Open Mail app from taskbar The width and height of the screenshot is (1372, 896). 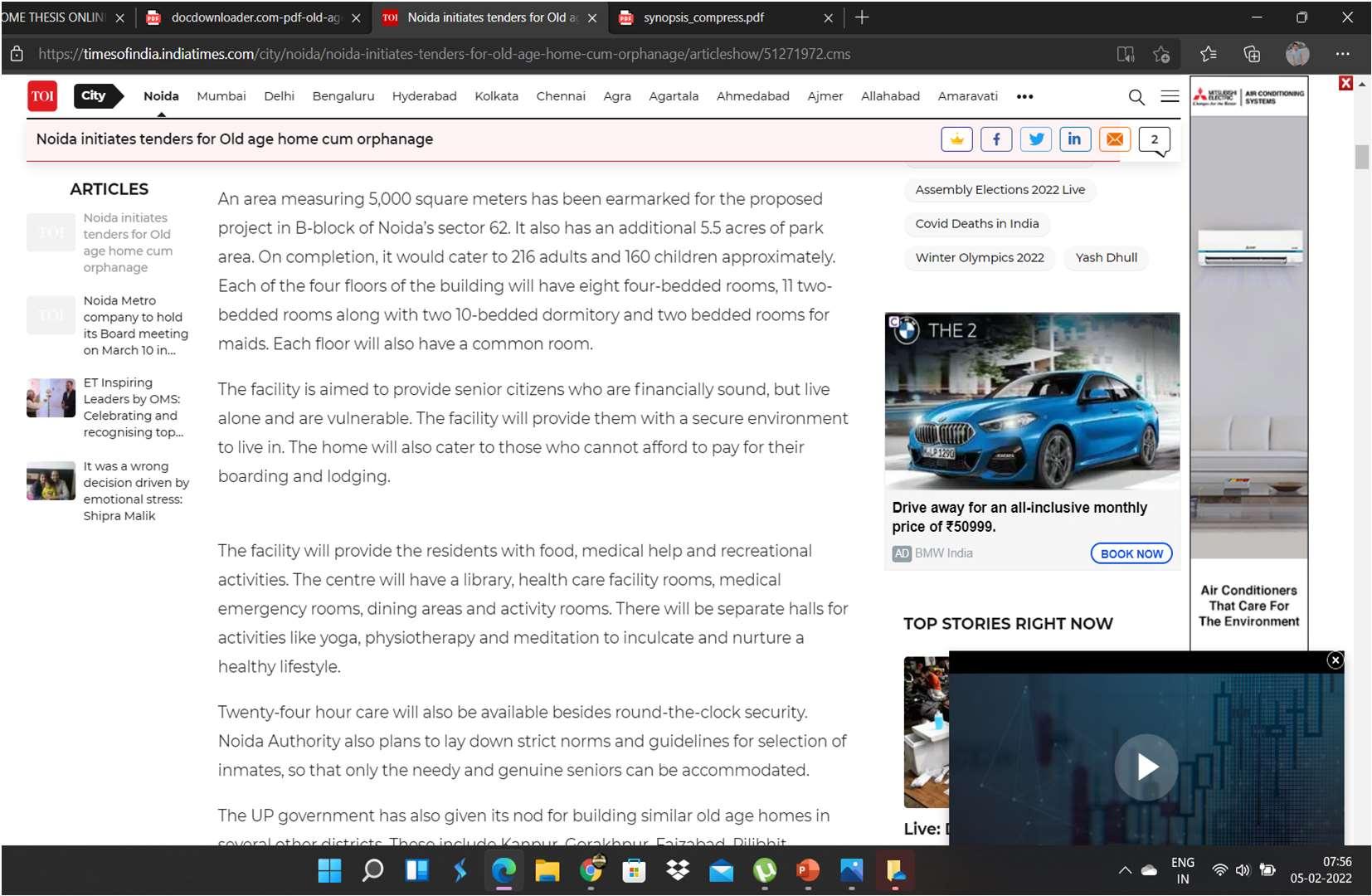(721, 870)
